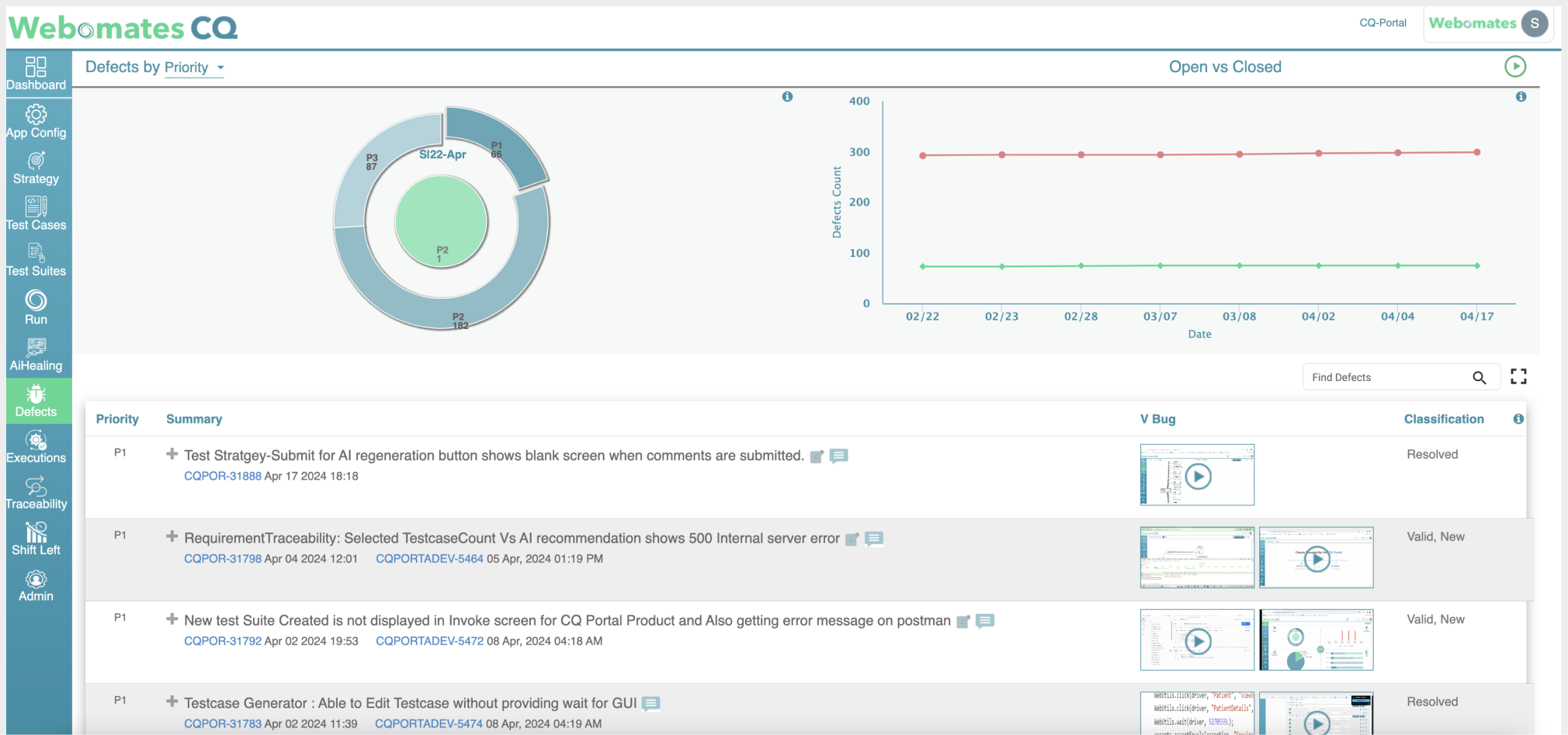The width and height of the screenshot is (1568, 735).
Task: Navigate to Test Suites
Action: coord(36,259)
